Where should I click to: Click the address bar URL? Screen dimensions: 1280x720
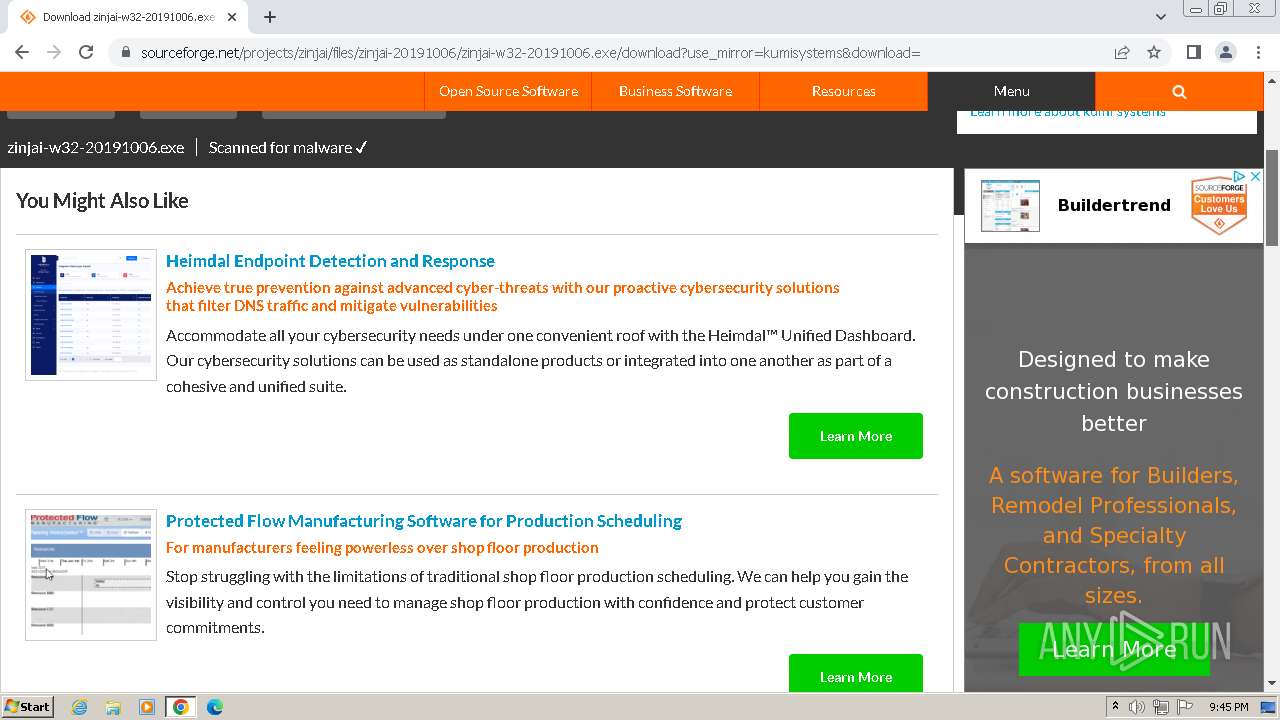[x=530, y=53]
